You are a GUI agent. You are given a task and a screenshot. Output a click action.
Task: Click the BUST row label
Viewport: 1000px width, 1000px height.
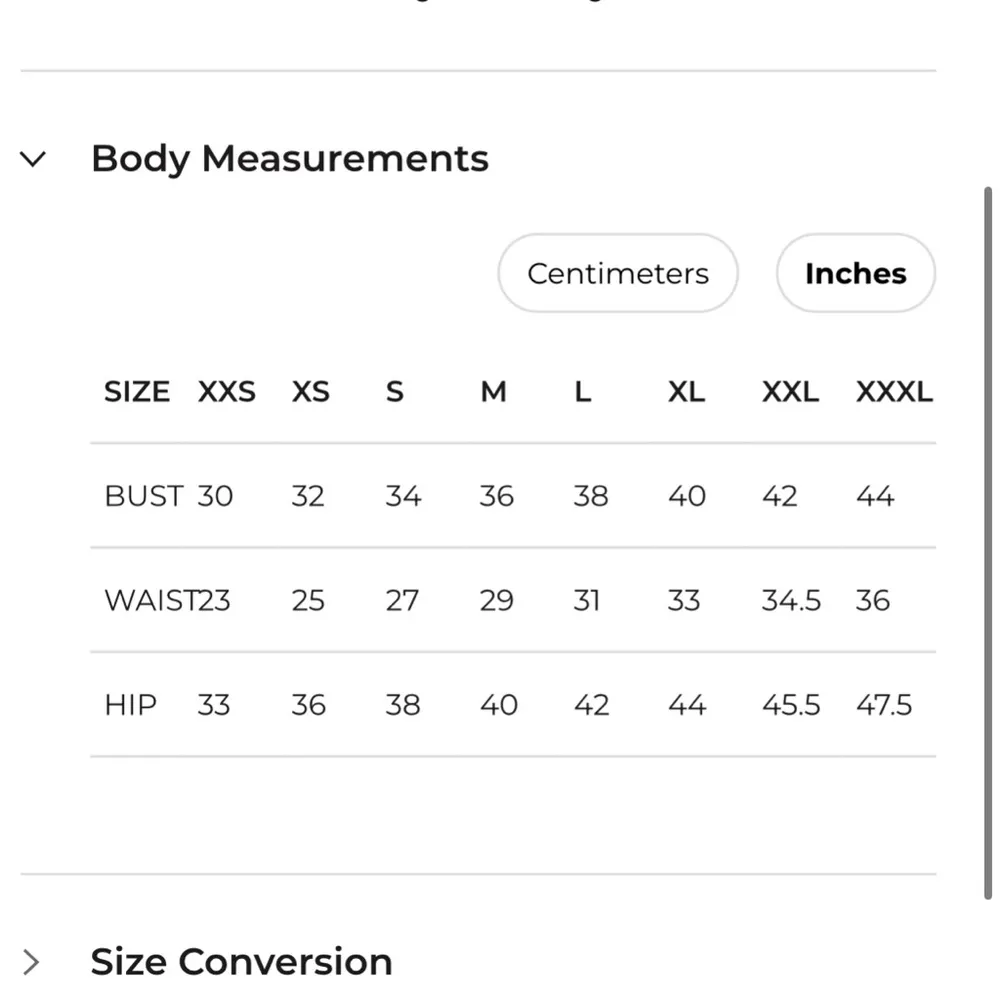[143, 496]
